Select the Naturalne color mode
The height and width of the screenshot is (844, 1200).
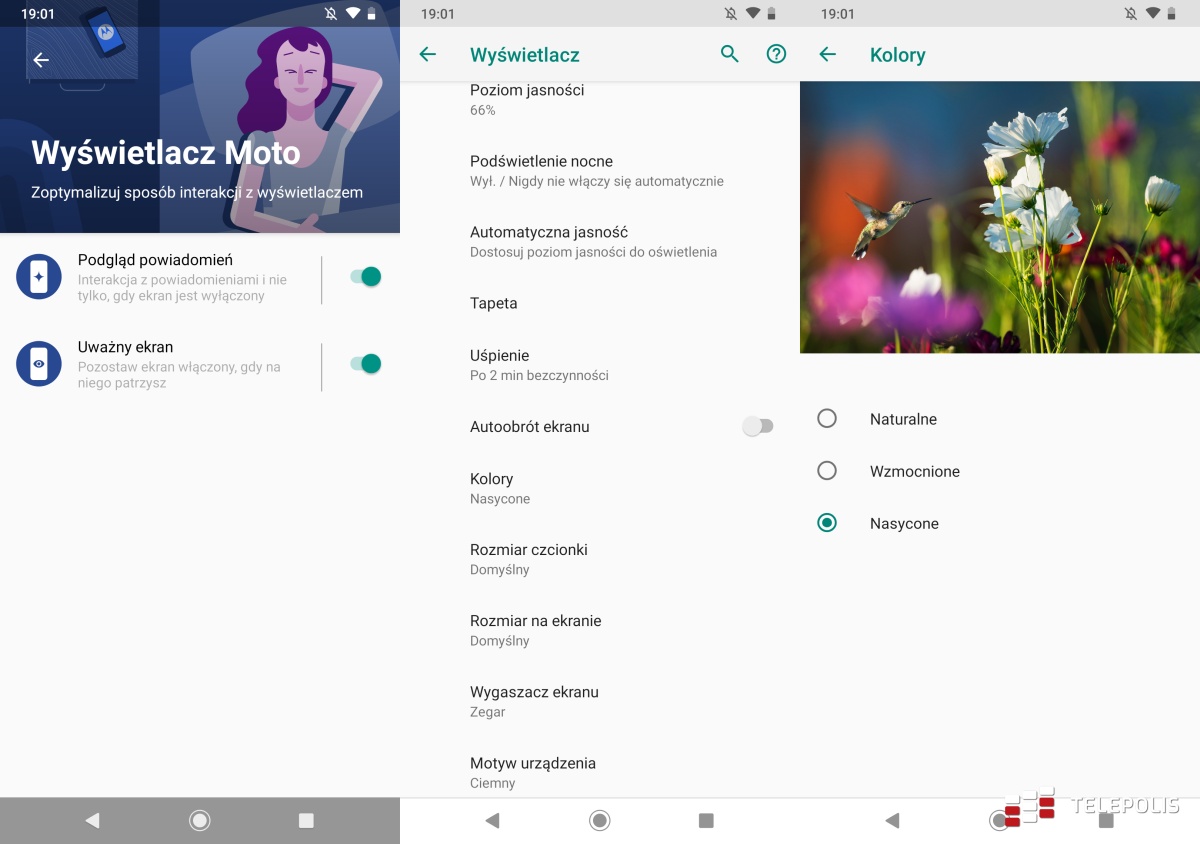827,419
